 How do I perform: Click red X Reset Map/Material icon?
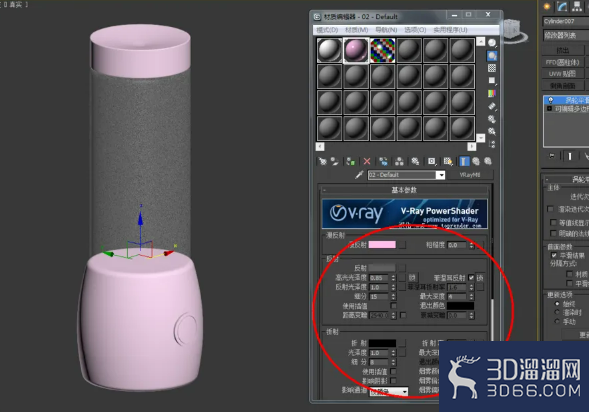point(367,161)
